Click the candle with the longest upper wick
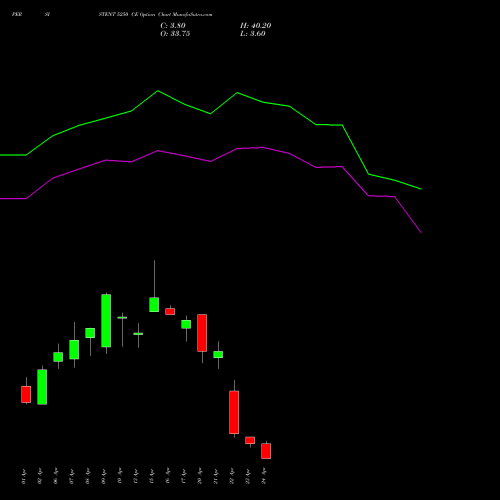 (x=154, y=304)
